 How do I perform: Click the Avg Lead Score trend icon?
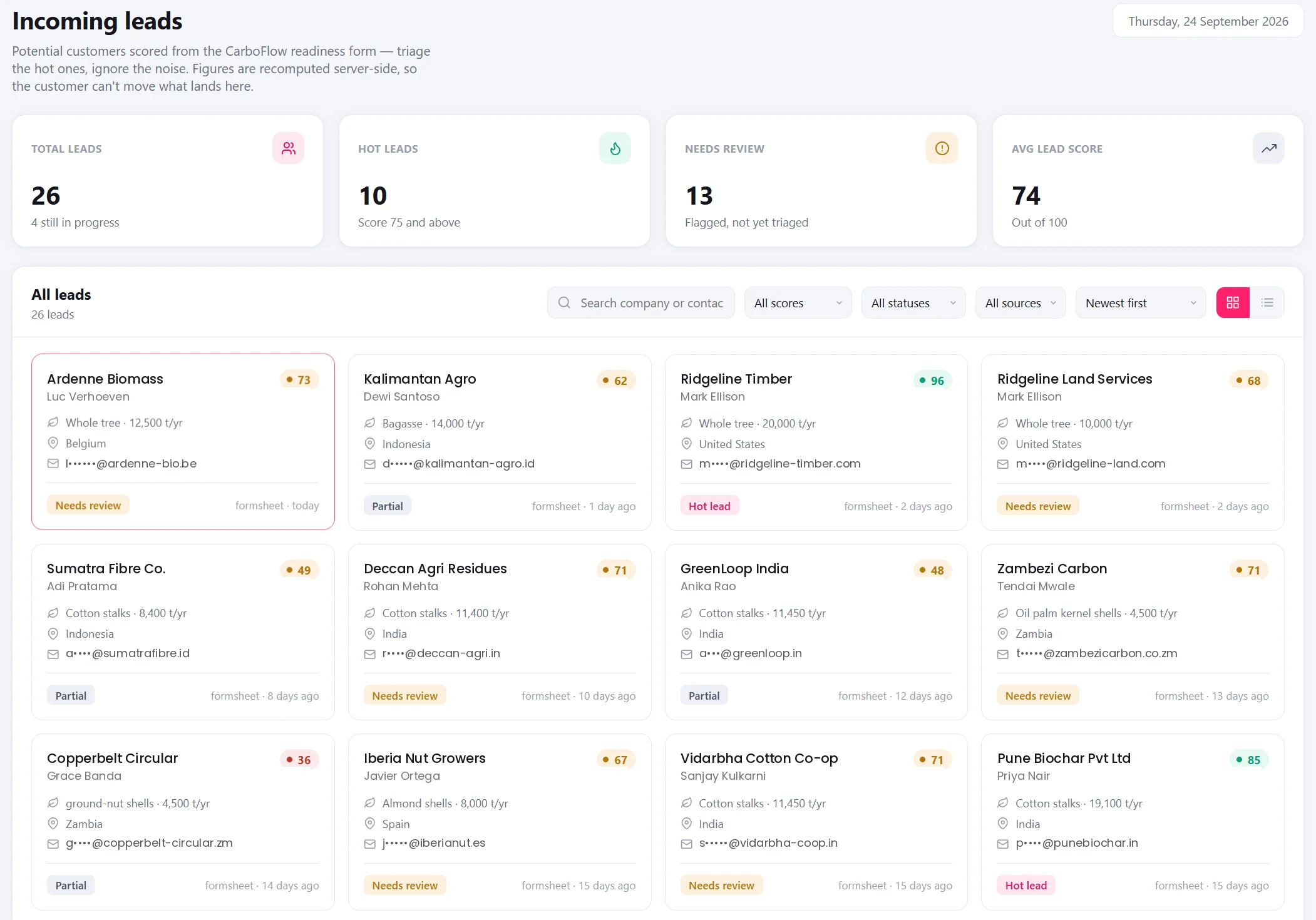pyautogui.click(x=1268, y=148)
